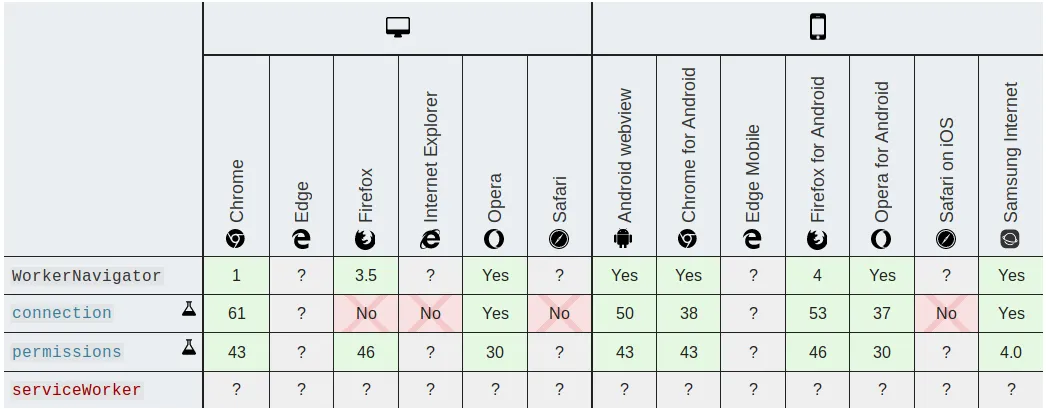Click the desktop Opera browser logo icon
This screenshot has width=1046, height=409.
pos(494,239)
